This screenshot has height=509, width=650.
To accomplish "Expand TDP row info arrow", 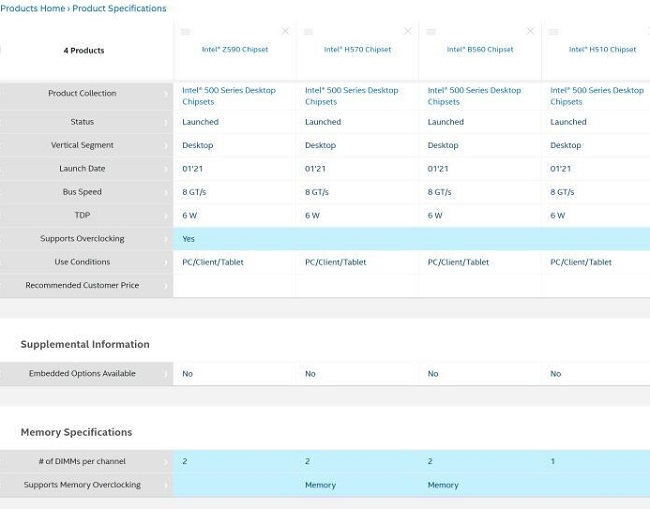I will [166, 216].
